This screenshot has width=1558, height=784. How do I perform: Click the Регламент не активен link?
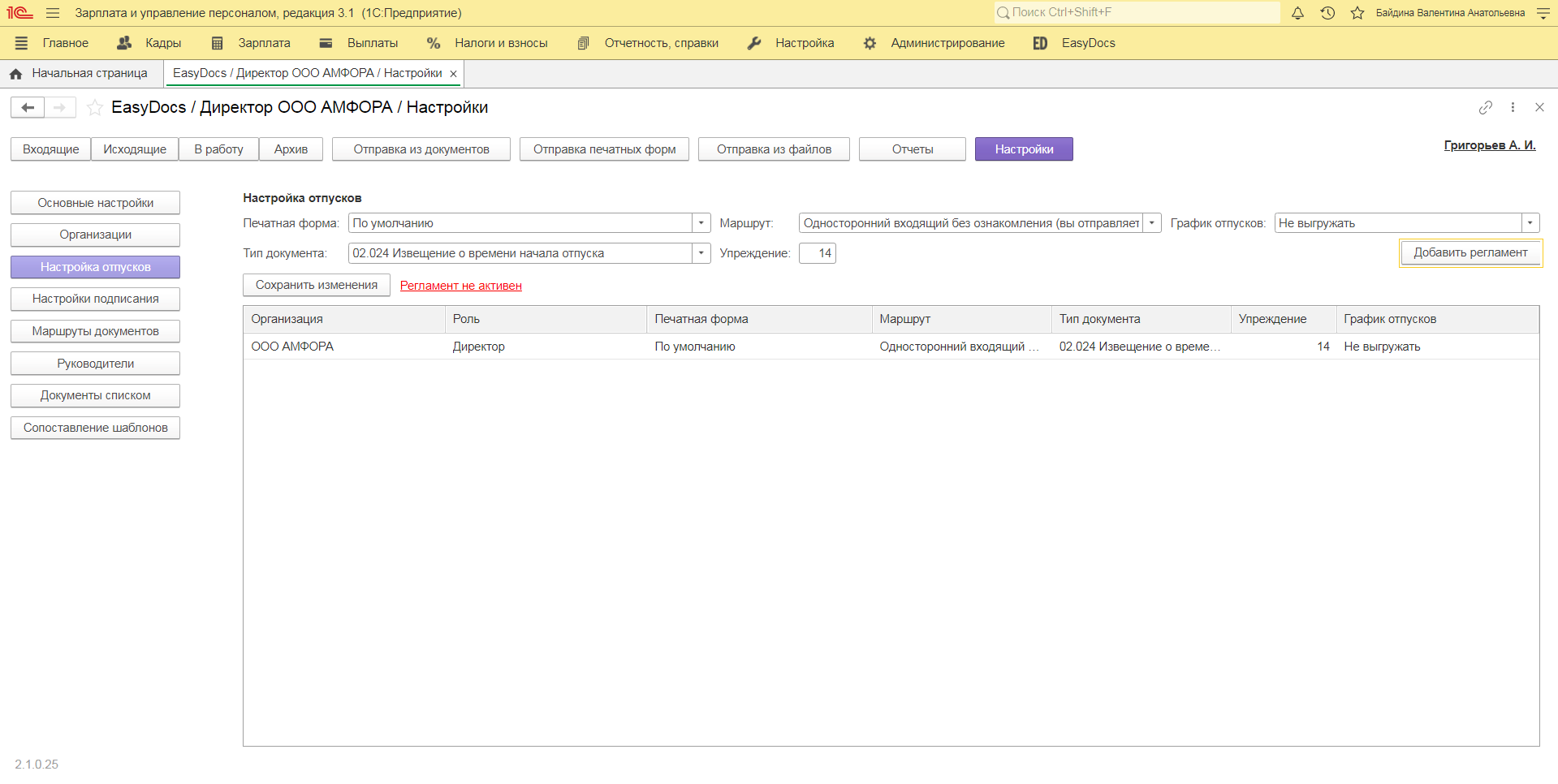460,286
